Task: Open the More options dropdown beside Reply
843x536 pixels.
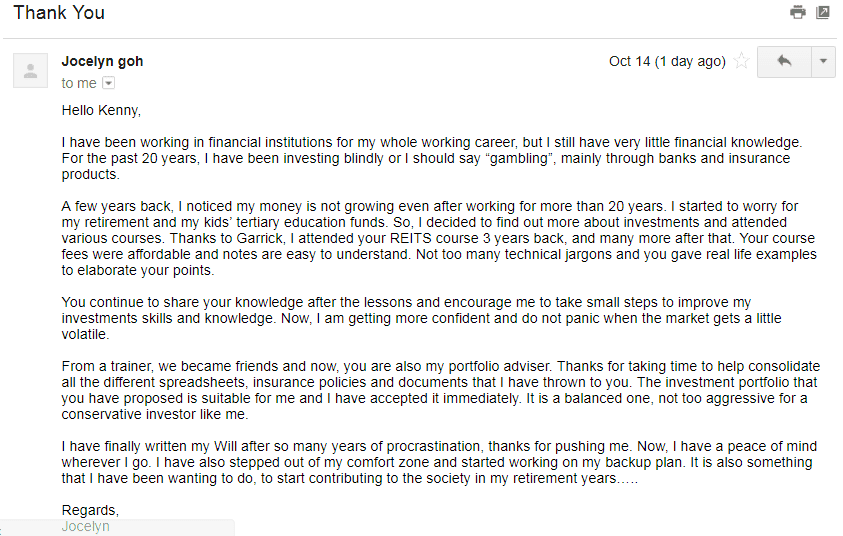Action: [x=823, y=61]
